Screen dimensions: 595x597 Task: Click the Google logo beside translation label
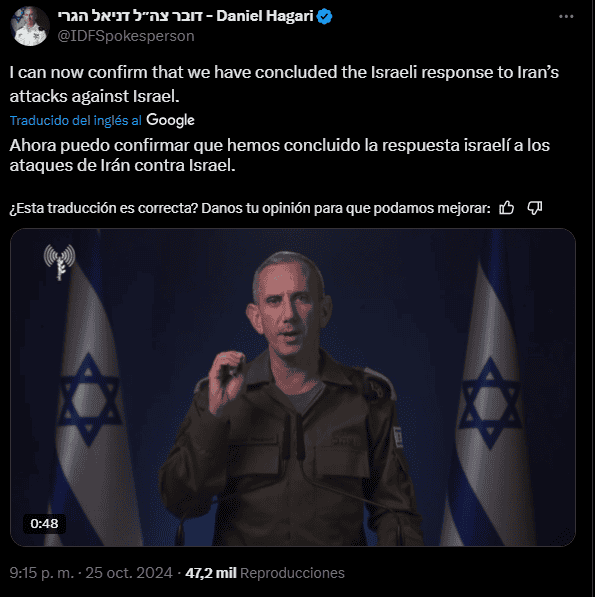170,120
